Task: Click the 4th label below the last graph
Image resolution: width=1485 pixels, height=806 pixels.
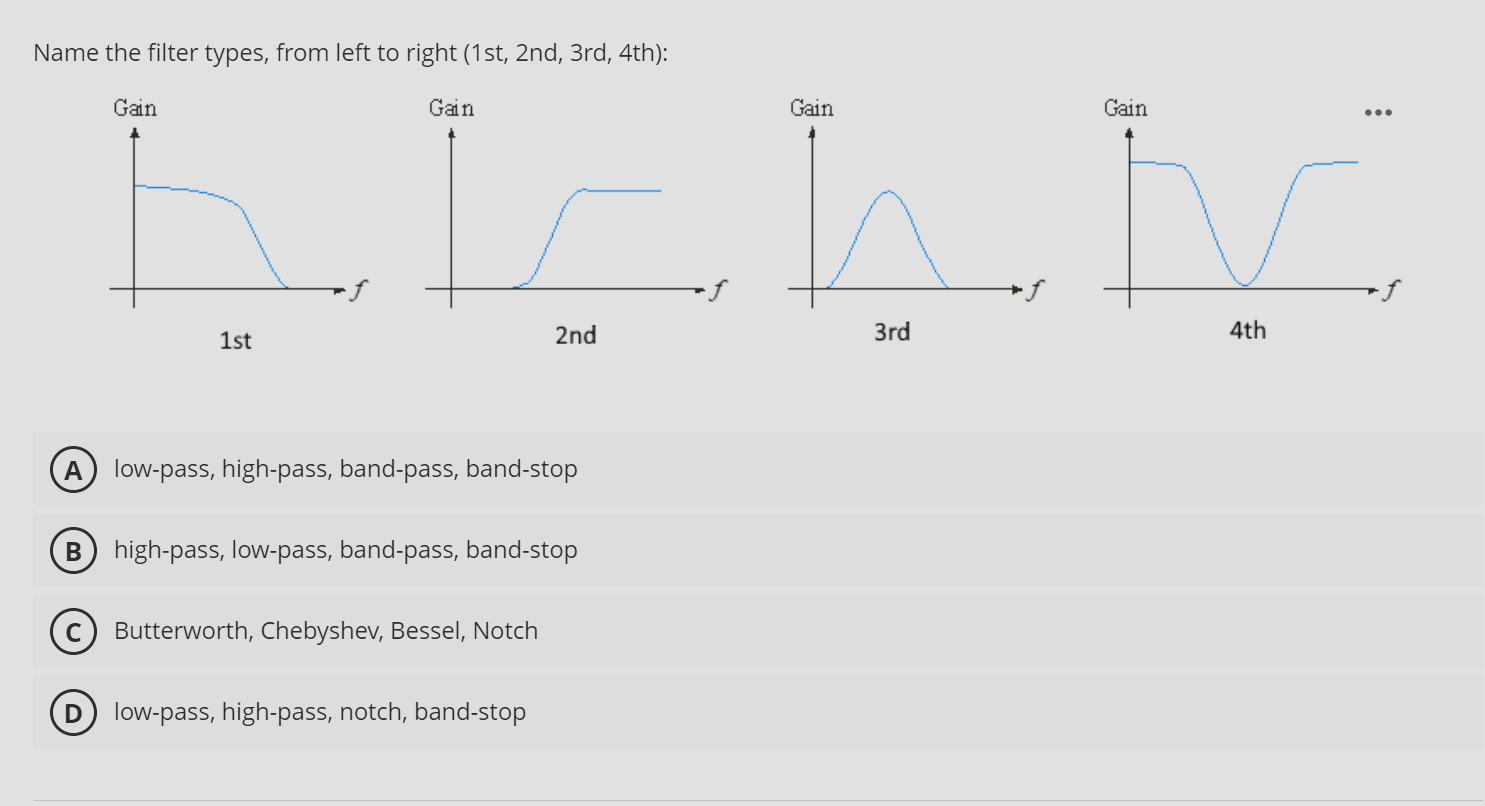Action: 1247,330
